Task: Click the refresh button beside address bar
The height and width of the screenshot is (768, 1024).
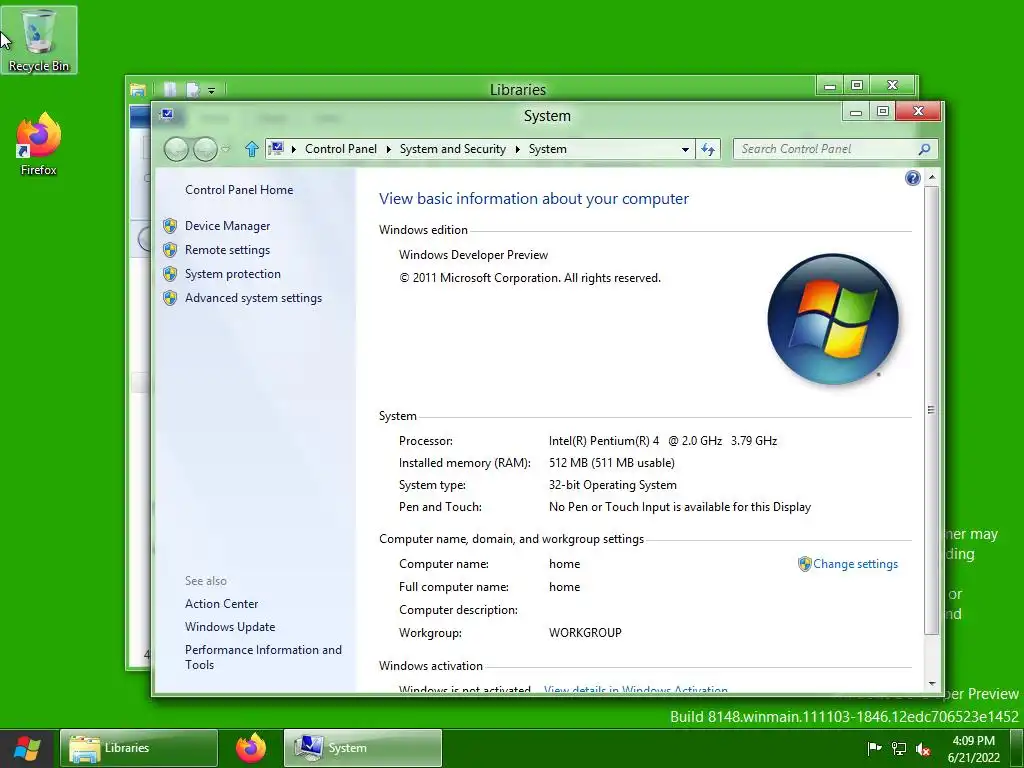Action: [x=708, y=150]
